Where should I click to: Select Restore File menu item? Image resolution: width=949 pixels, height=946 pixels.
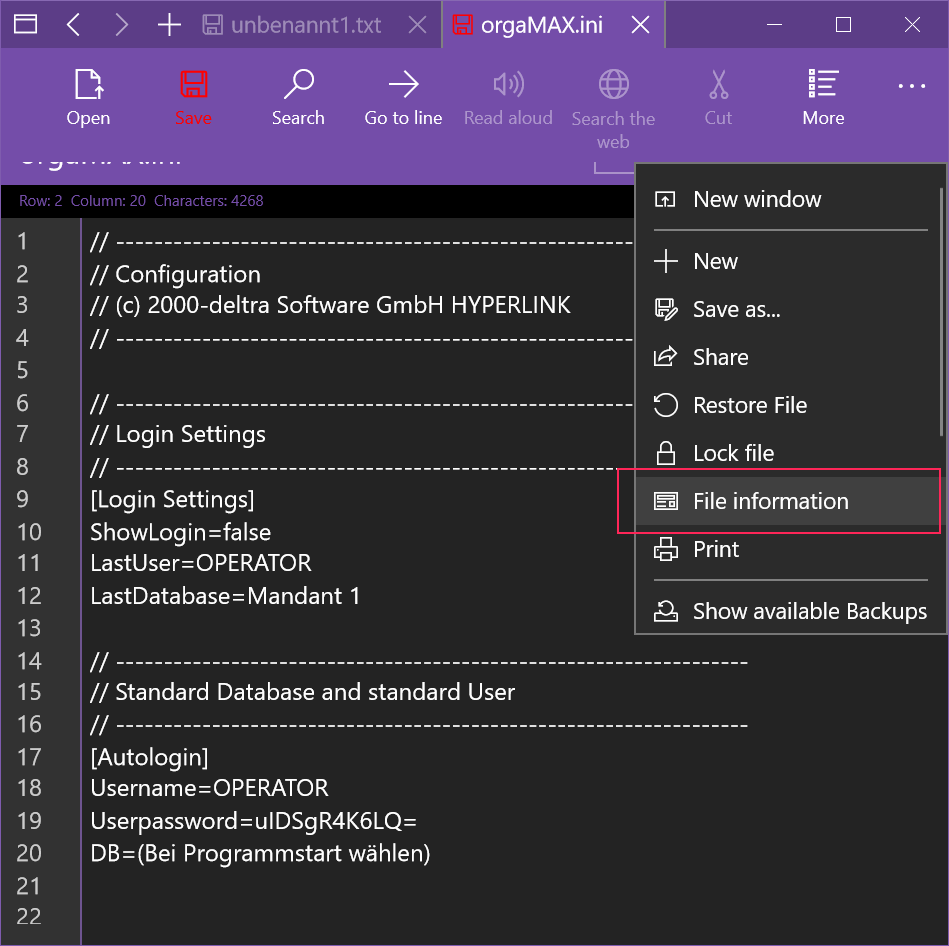[790, 405]
